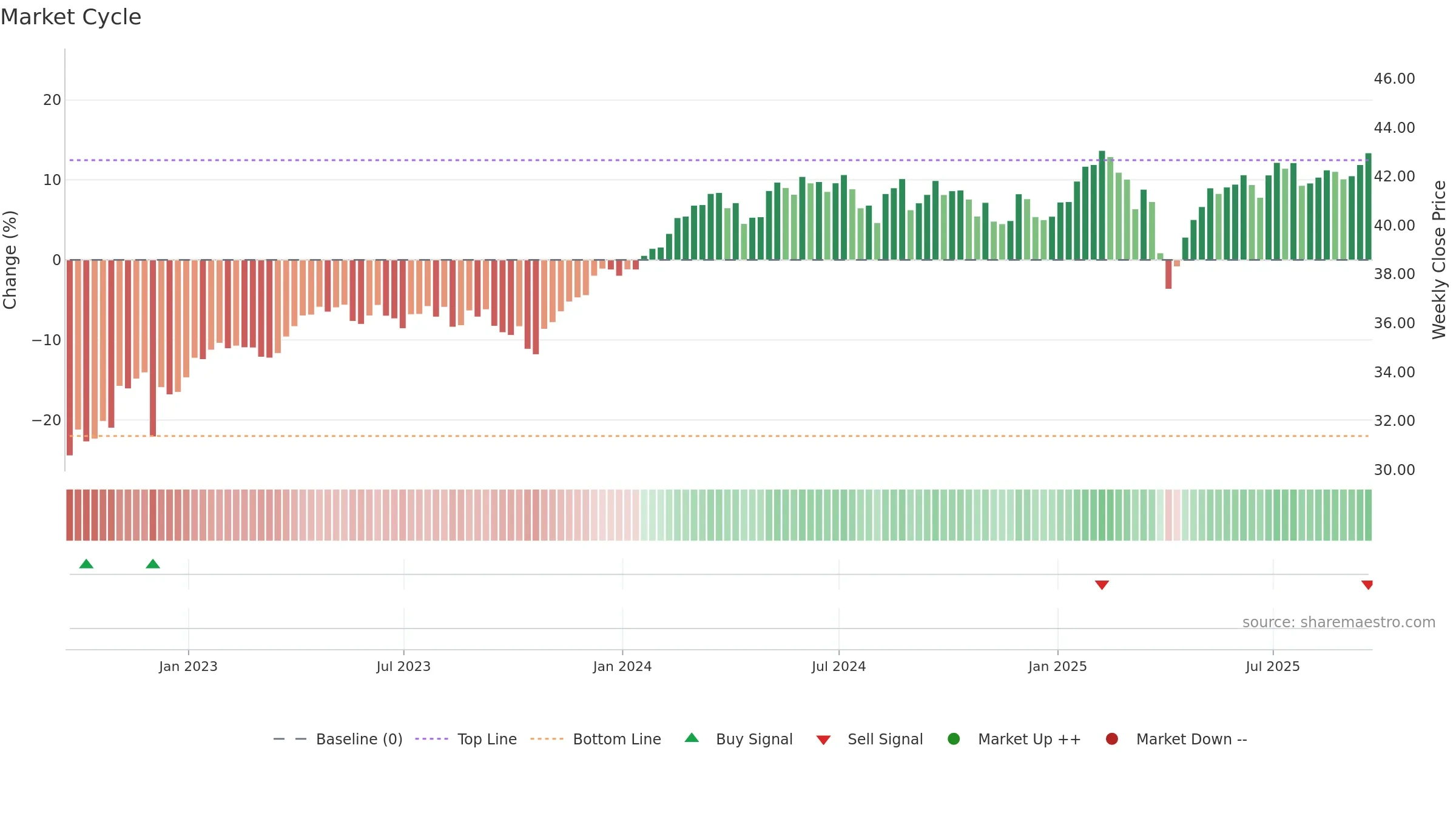
Task: Click the Jul 2023 axis label
Action: [403, 666]
